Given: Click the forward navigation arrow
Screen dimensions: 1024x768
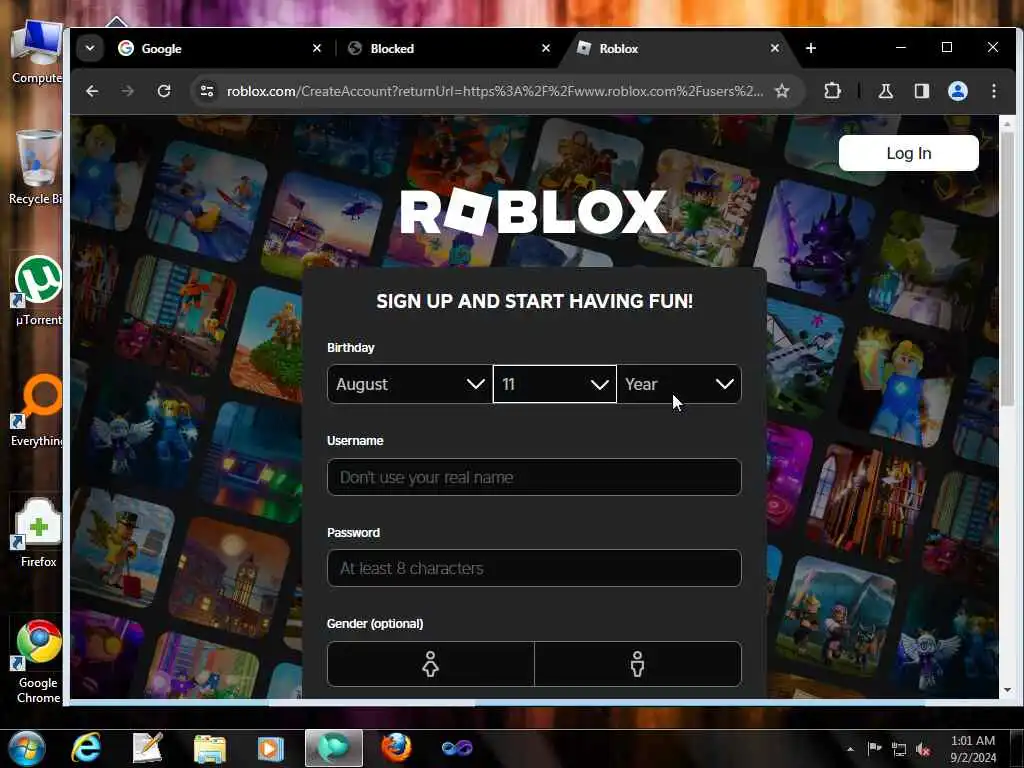Looking at the screenshot, I should pyautogui.click(x=127, y=91).
